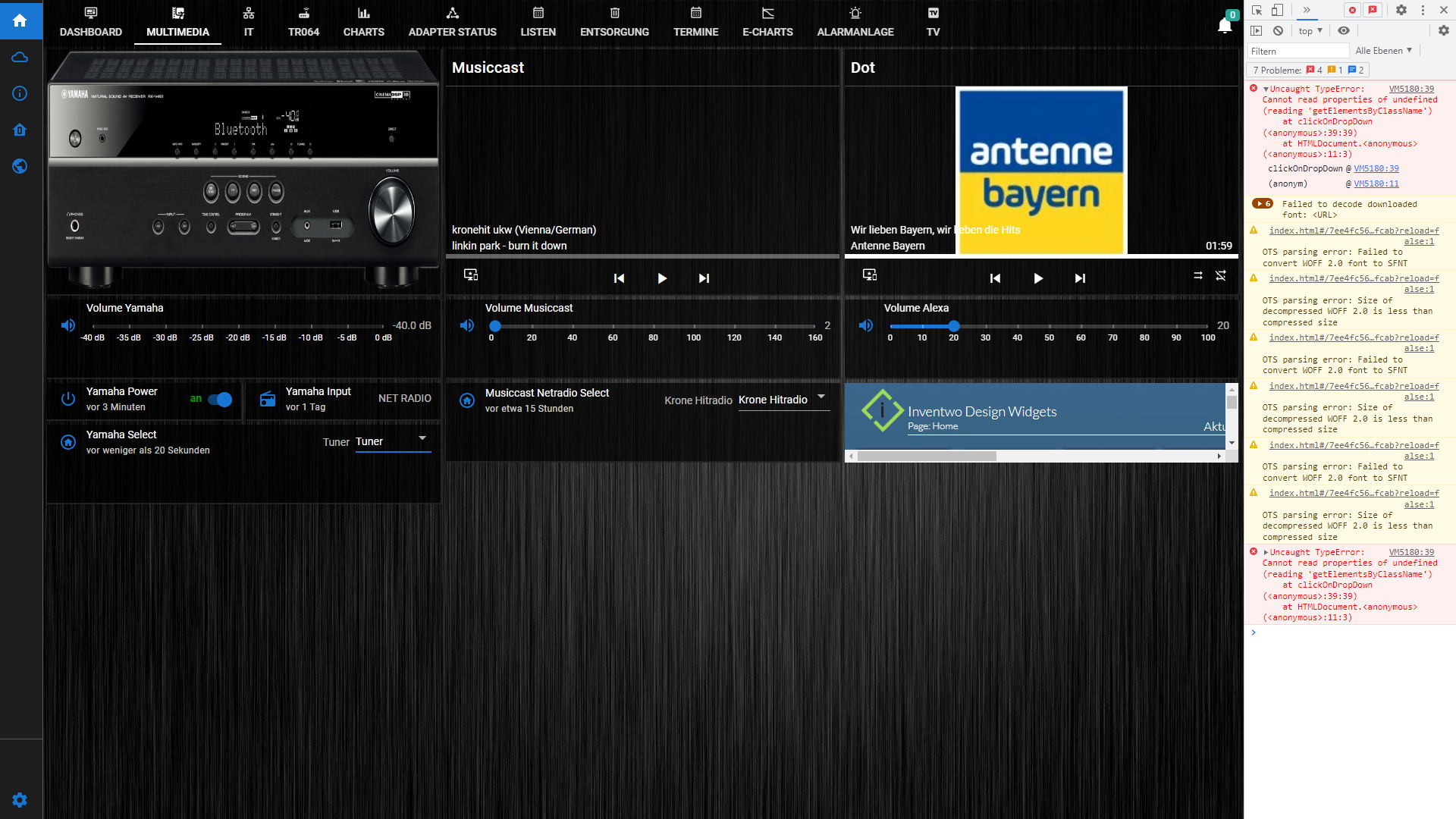Mute the Yamaha volume speaker icon
Image resolution: width=1456 pixels, height=819 pixels.
coord(68,325)
